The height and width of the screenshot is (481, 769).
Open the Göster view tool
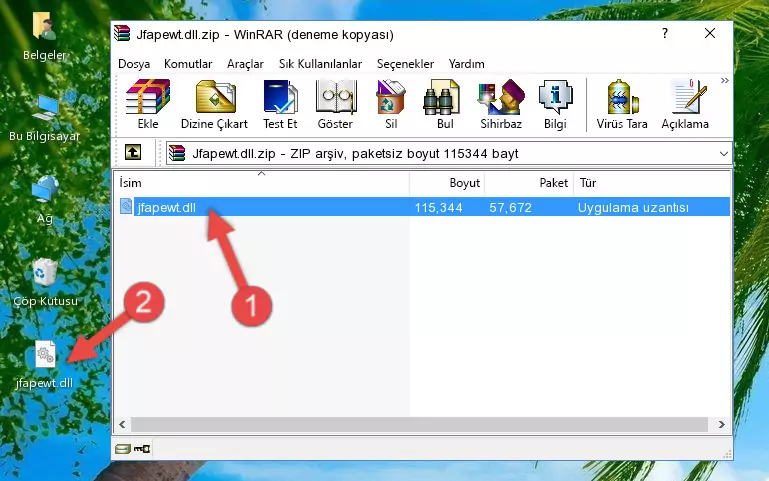tap(335, 104)
